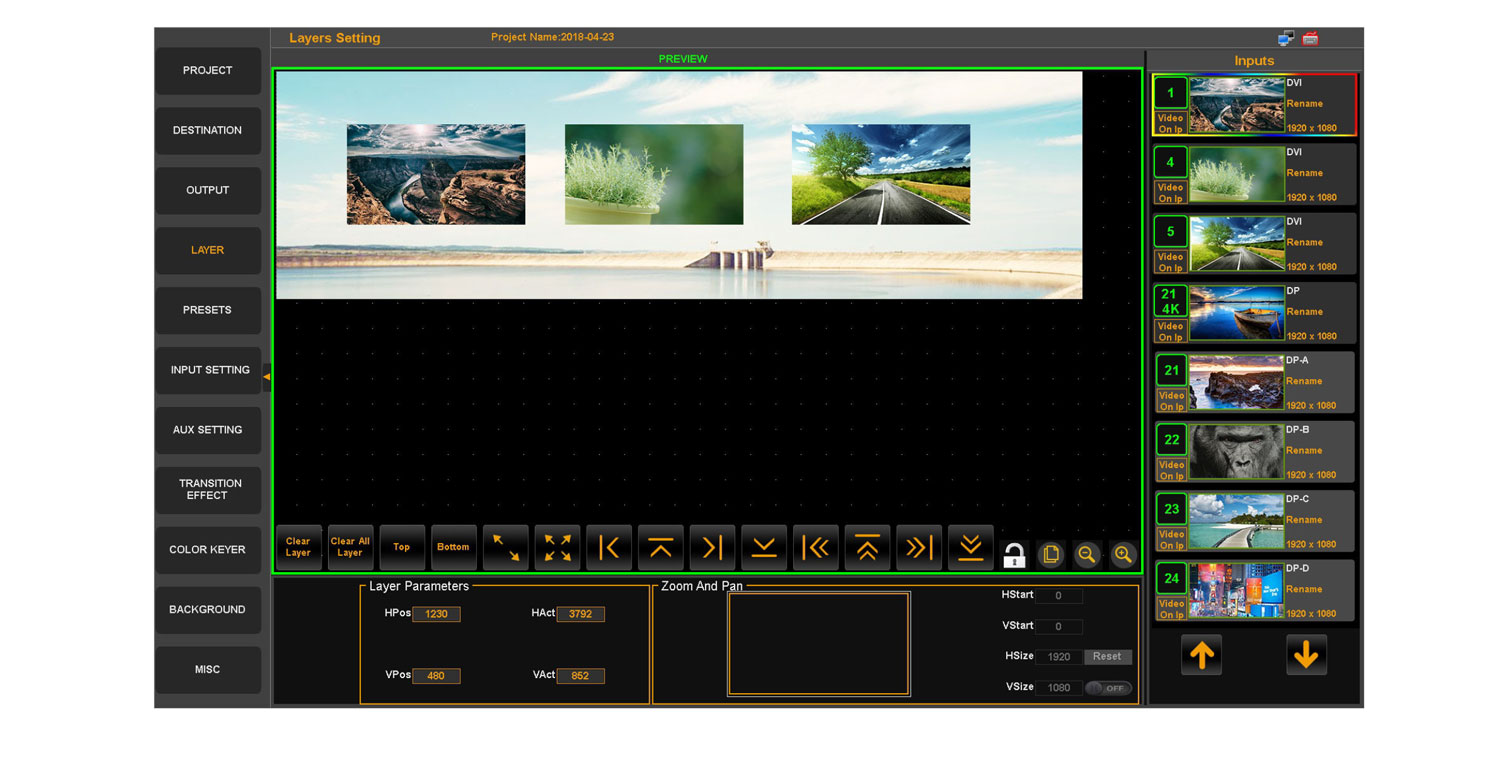Screen dimensions: 1500x777
Task: Click the HPos value field
Action: 436,614
